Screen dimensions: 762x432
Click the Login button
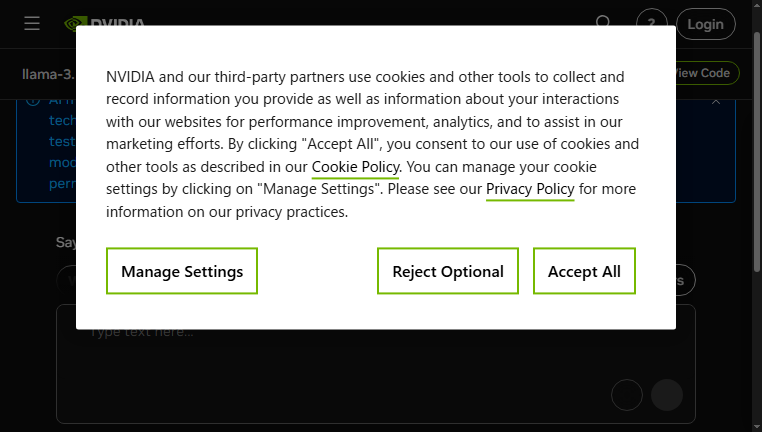[x=706, y=24]
